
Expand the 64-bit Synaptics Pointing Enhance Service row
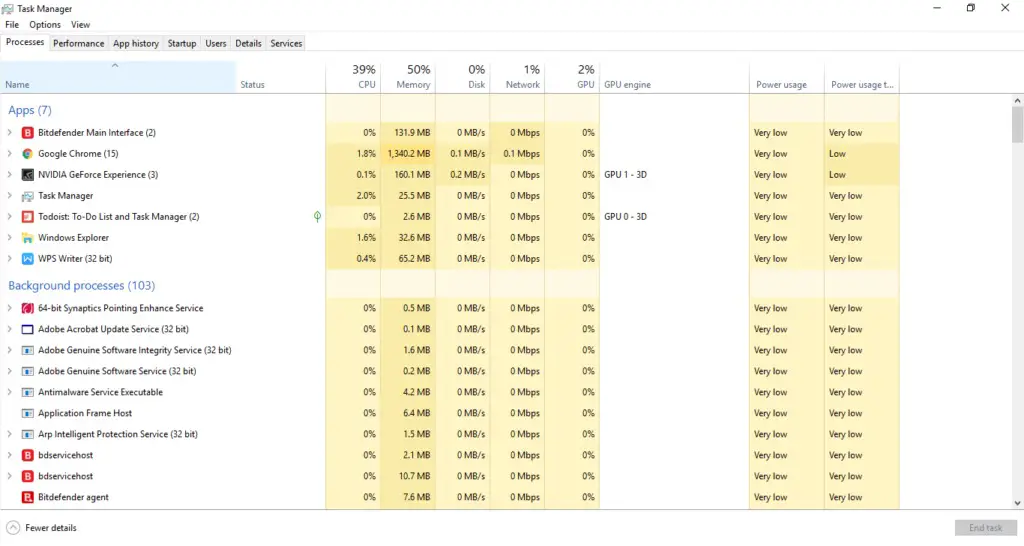click(x=9, y=308)
